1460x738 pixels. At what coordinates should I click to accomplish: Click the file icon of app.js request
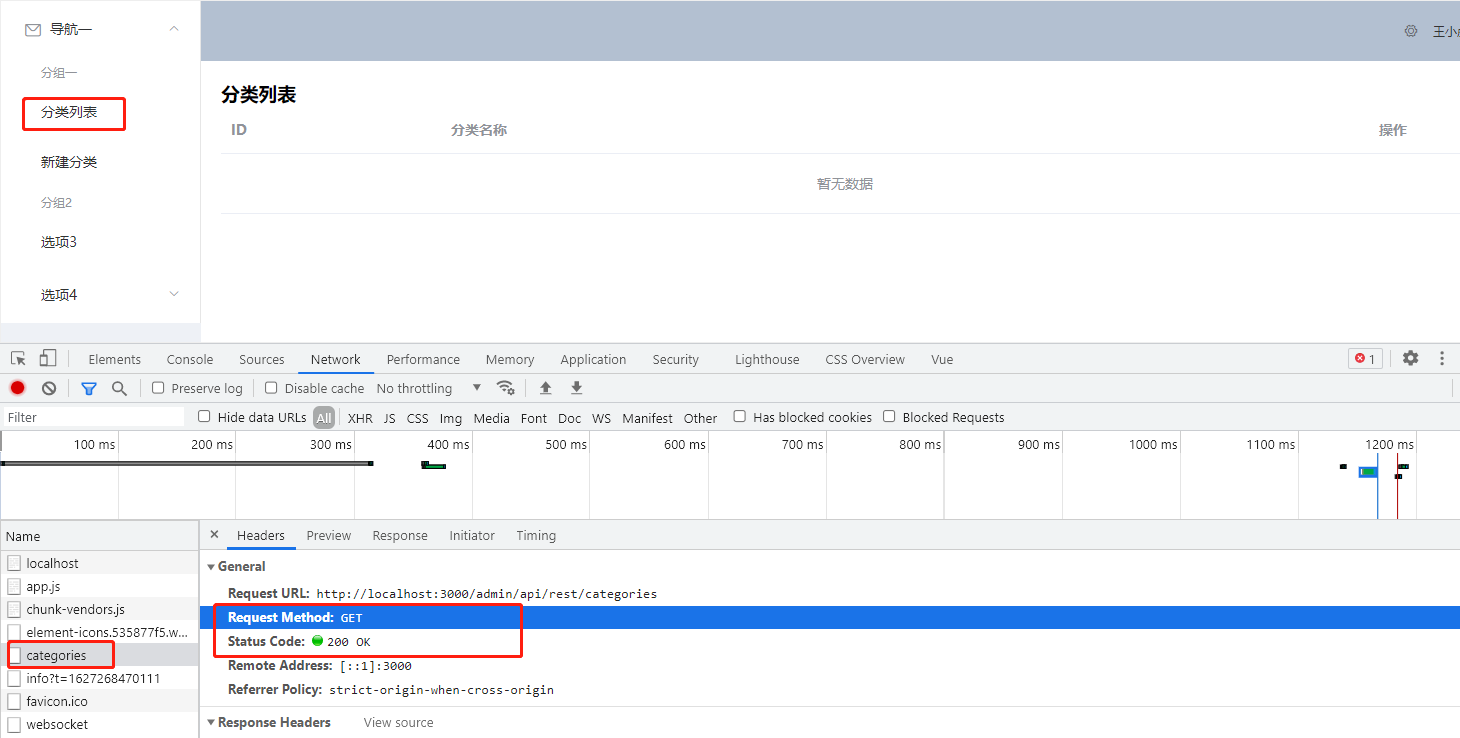(x=14, y=586)
